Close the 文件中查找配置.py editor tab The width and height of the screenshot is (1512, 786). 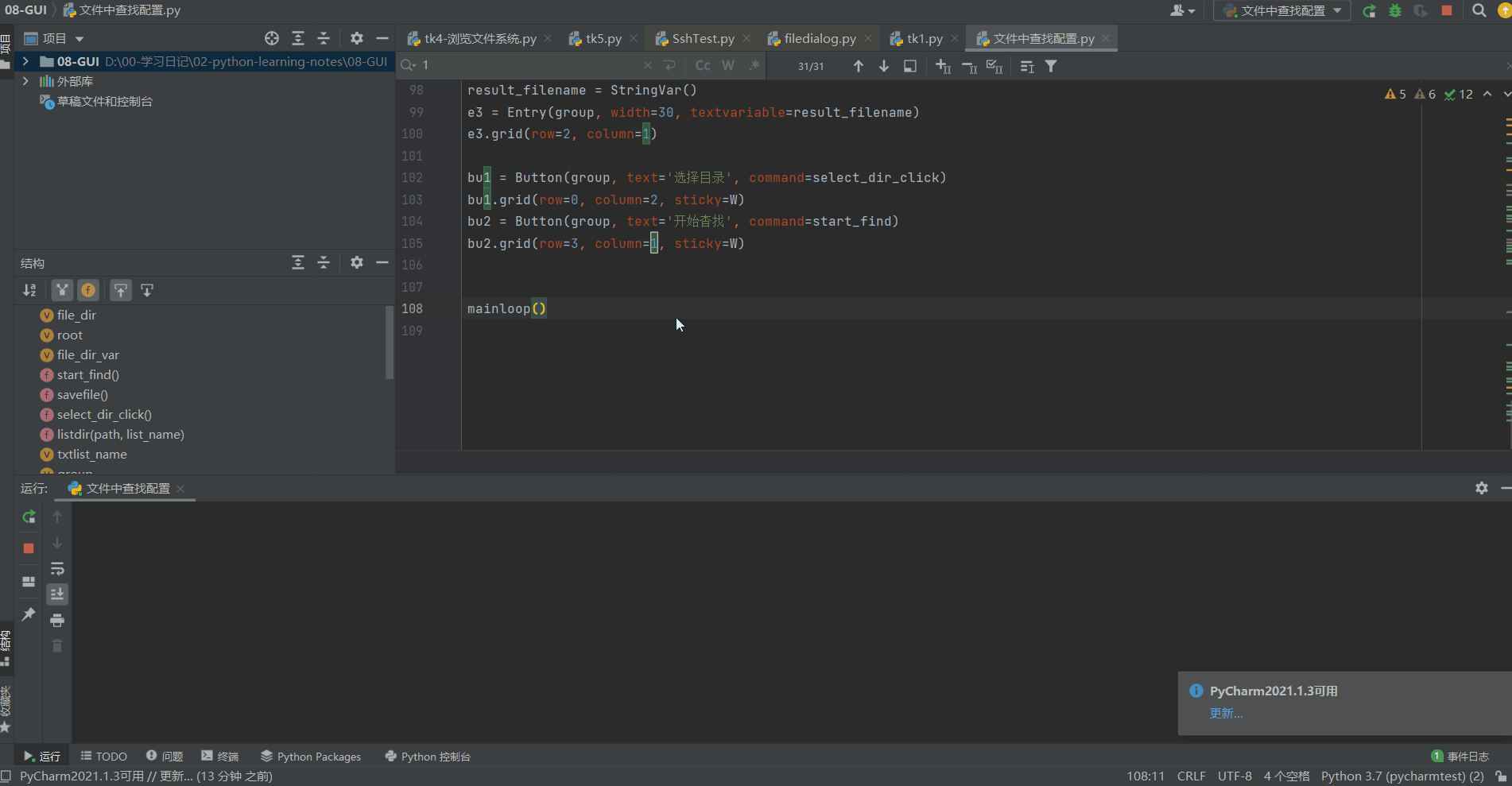click(1106, 38)
